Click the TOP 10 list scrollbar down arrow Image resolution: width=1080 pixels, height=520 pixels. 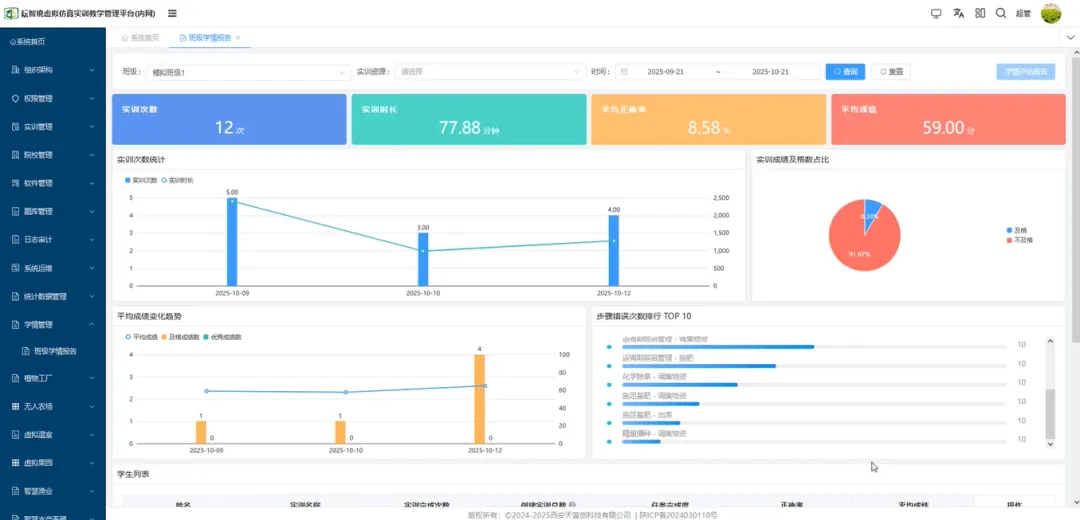click(1050, 444)
